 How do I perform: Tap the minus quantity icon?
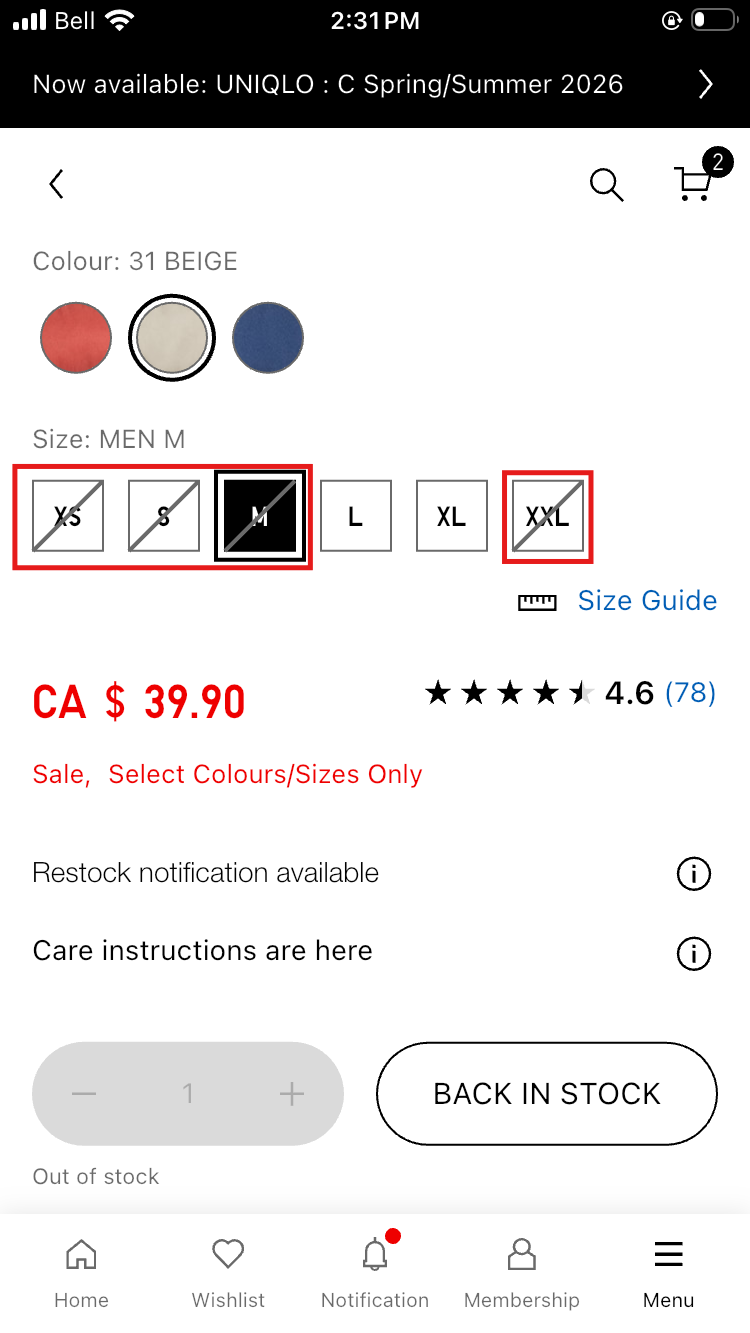click(x=84, y=1094)
